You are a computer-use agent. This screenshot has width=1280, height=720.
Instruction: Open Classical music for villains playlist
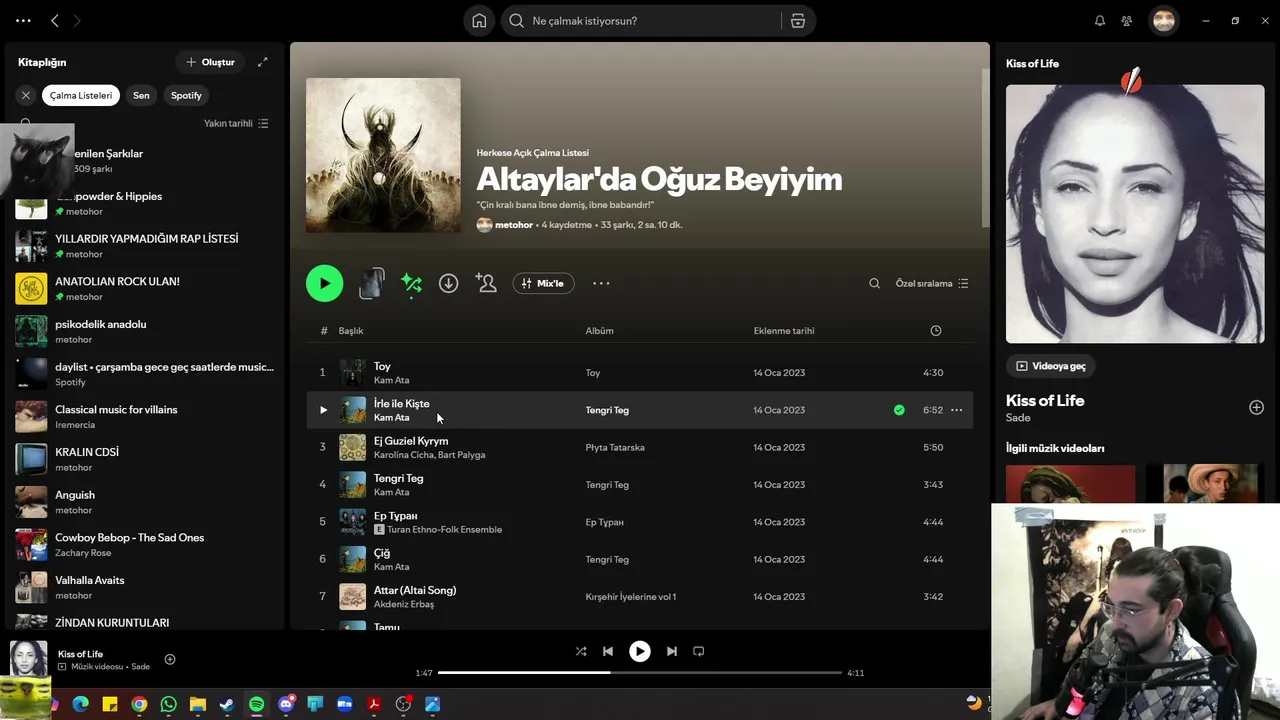pyautogui.click(x=145, y=417)
